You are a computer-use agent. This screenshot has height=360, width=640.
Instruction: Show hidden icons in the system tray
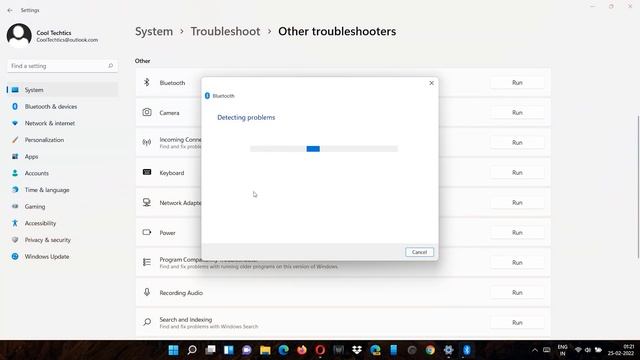pyautogui.click(x=535, y=350)
